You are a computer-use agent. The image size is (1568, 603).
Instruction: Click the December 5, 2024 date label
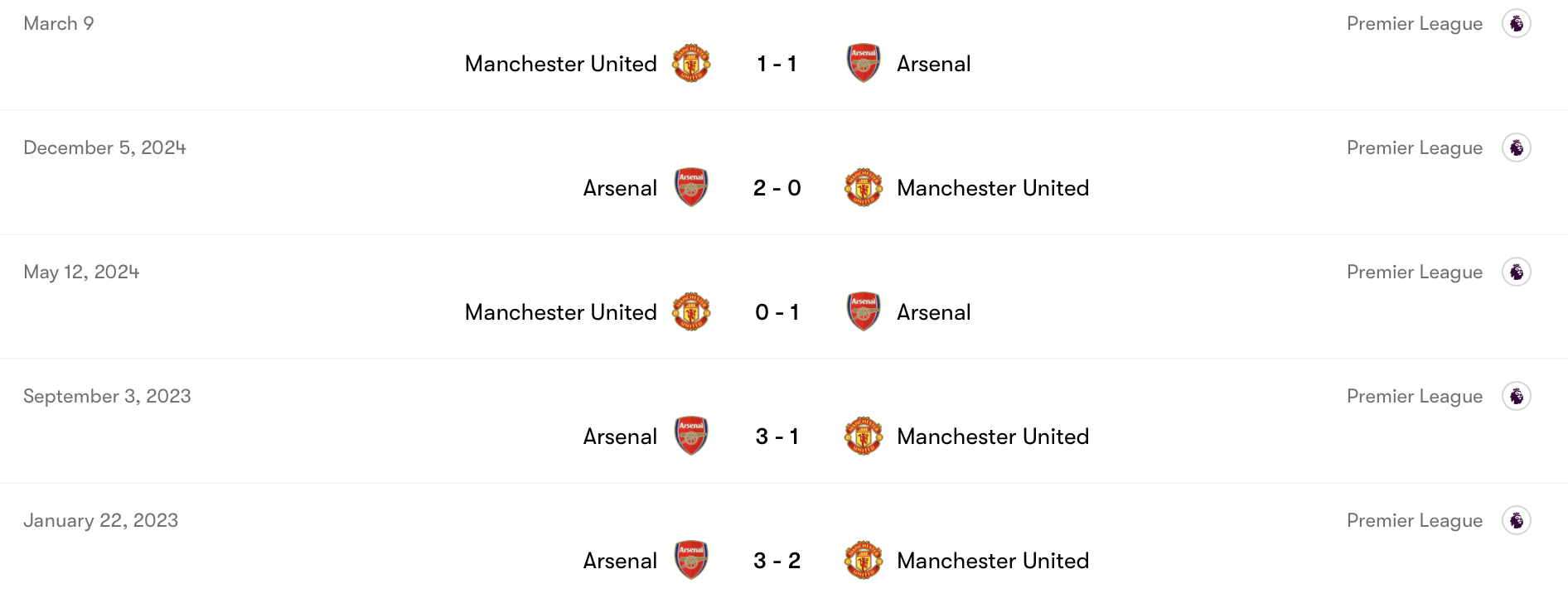coord(104,147)
